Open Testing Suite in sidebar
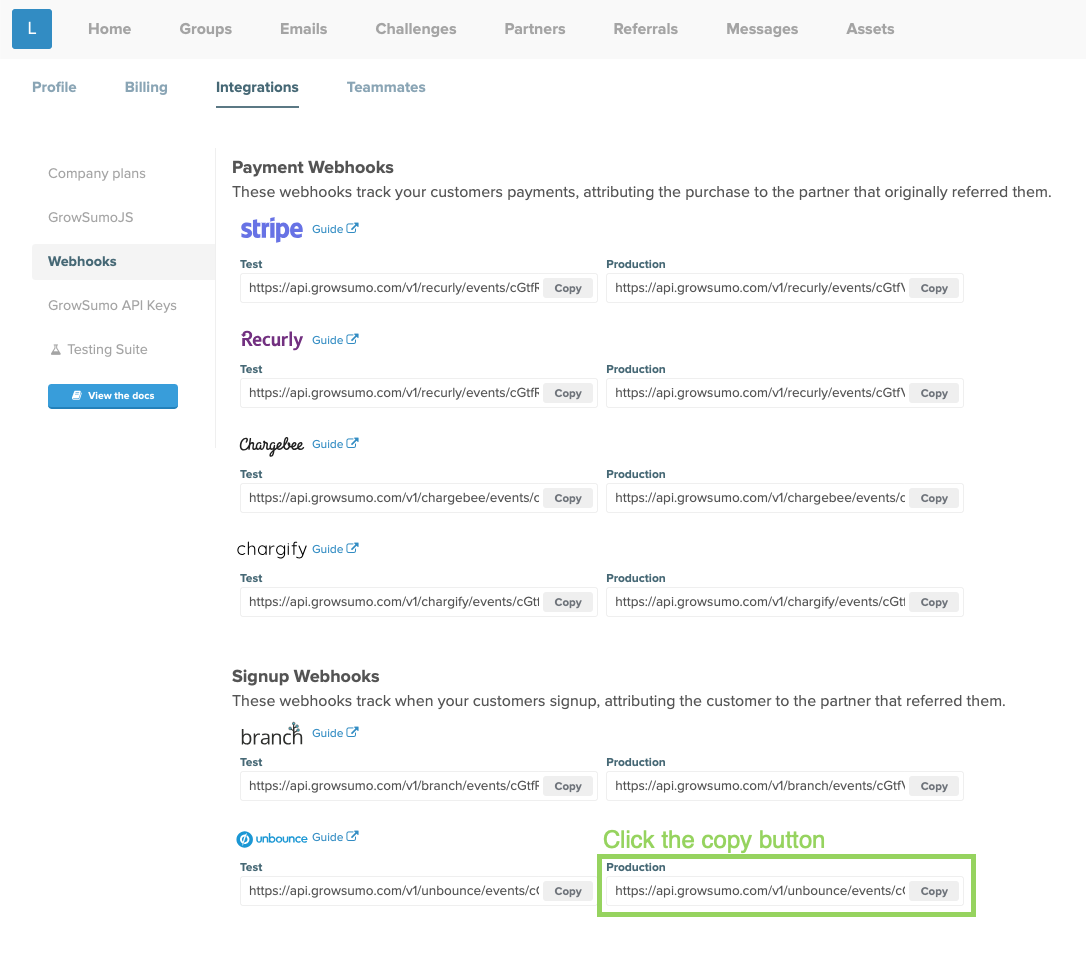 click(99, 350)
